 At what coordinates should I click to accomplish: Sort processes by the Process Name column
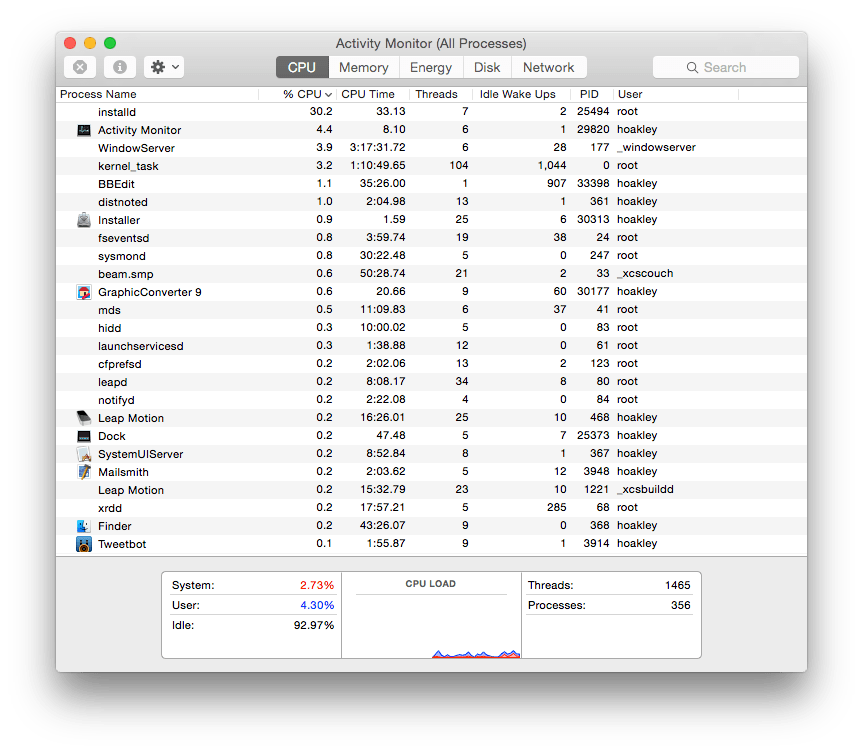pyautogui.click(x=98, y=93)
